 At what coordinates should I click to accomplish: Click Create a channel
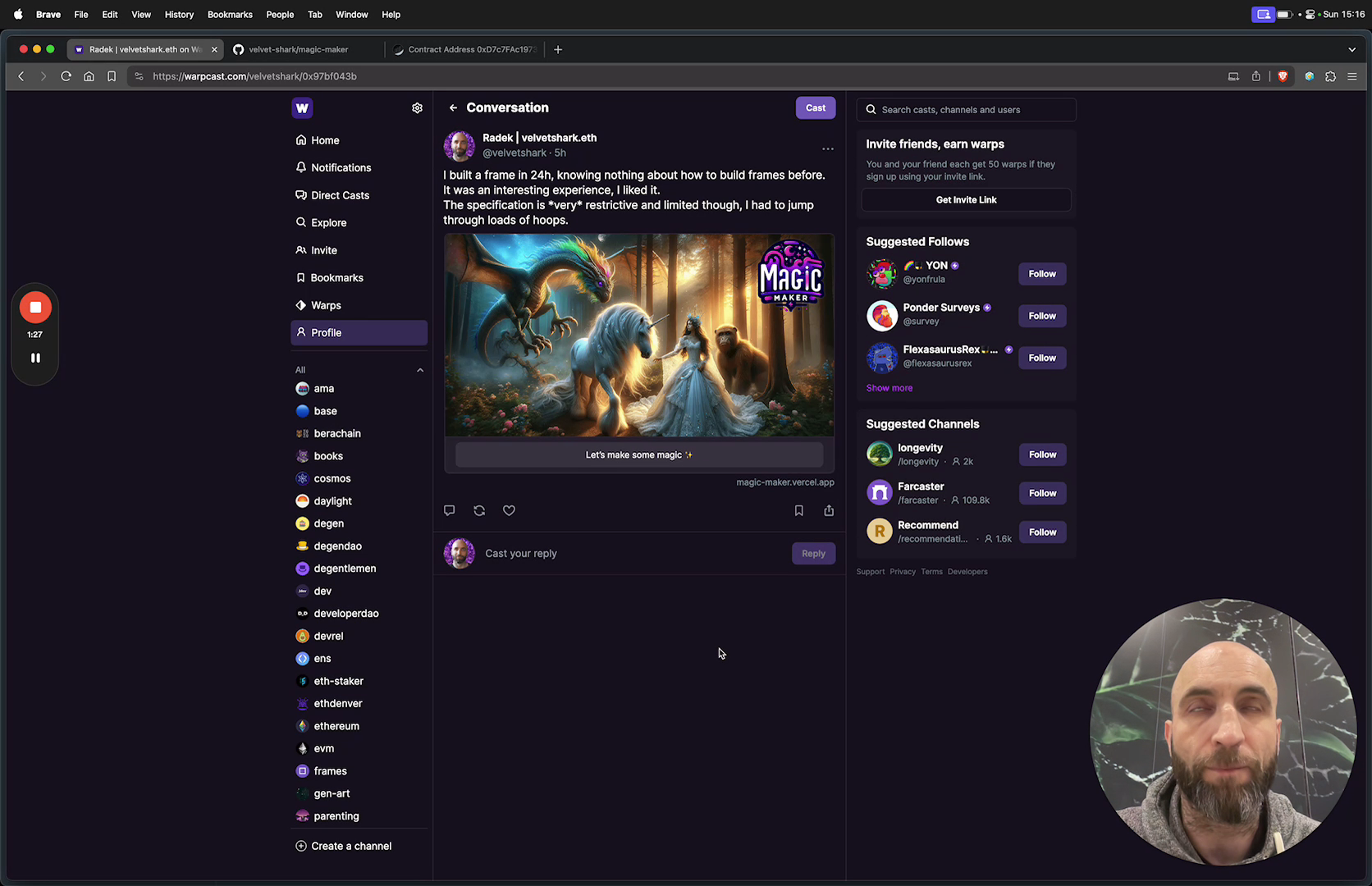tap(344, 846)
